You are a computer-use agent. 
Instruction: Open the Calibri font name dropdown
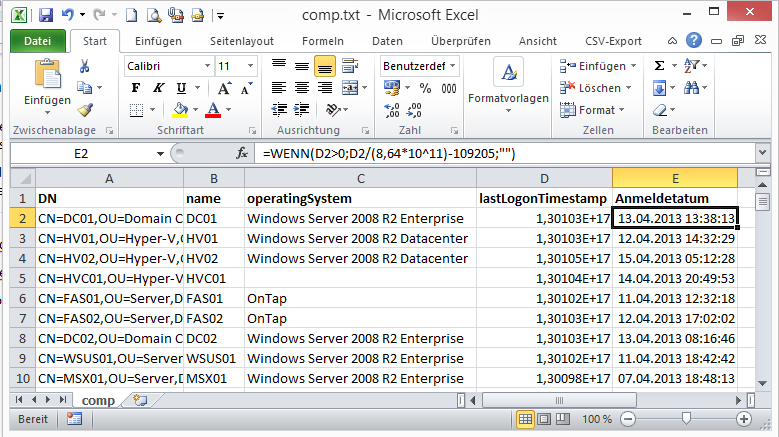pyautogui.click(x=207, y=66)
